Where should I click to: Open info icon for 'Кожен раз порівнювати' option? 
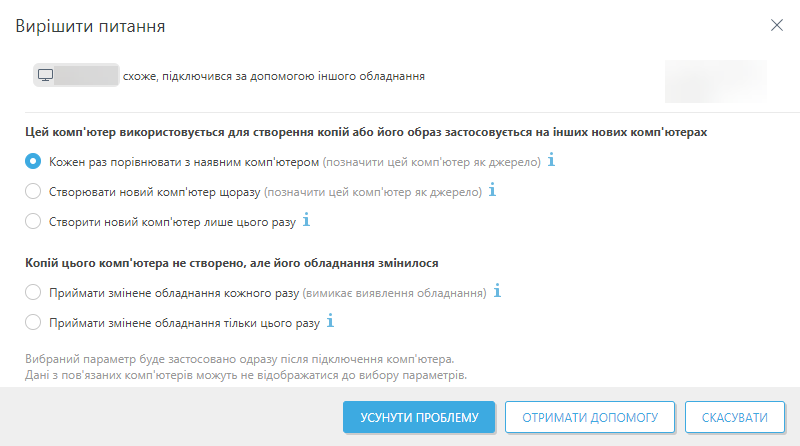(x=551, y=160)
